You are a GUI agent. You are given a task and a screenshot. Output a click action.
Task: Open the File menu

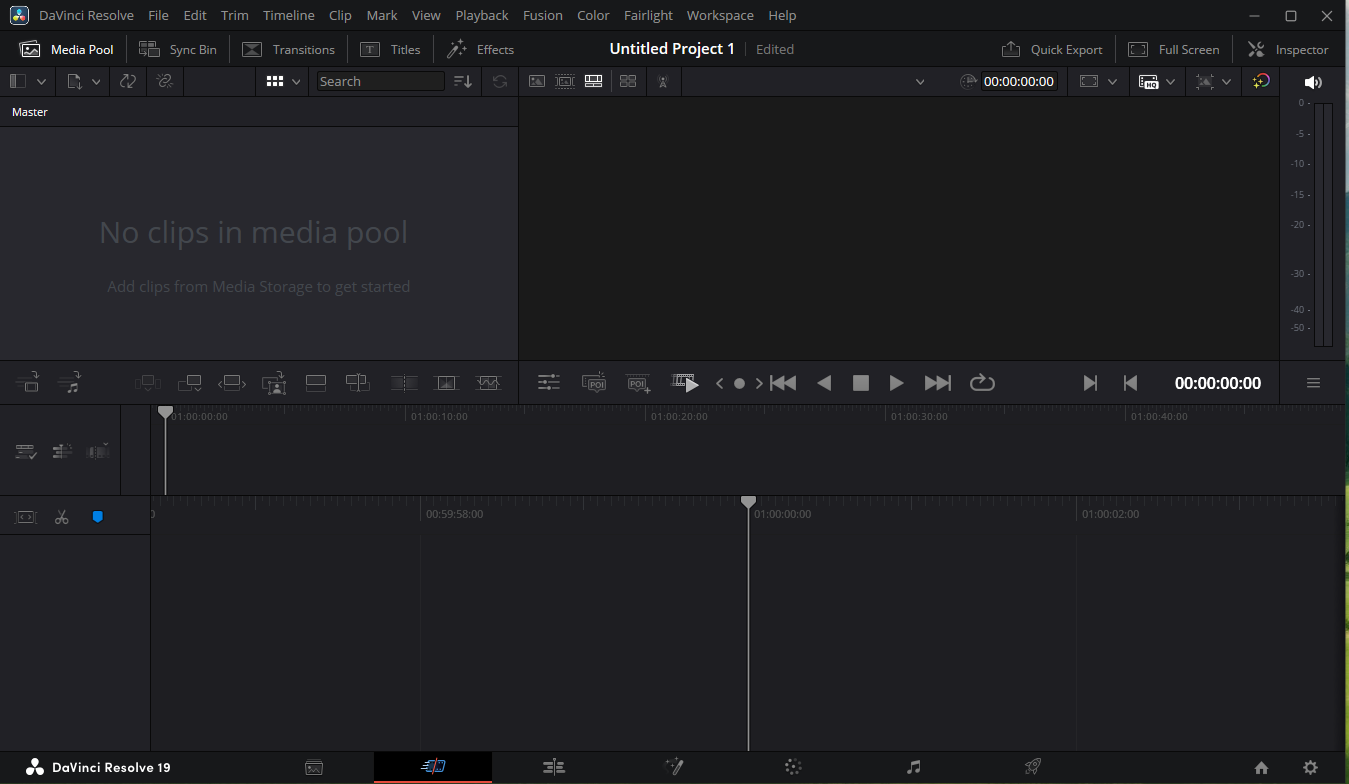pyautogui.click(x=158, y=15)
